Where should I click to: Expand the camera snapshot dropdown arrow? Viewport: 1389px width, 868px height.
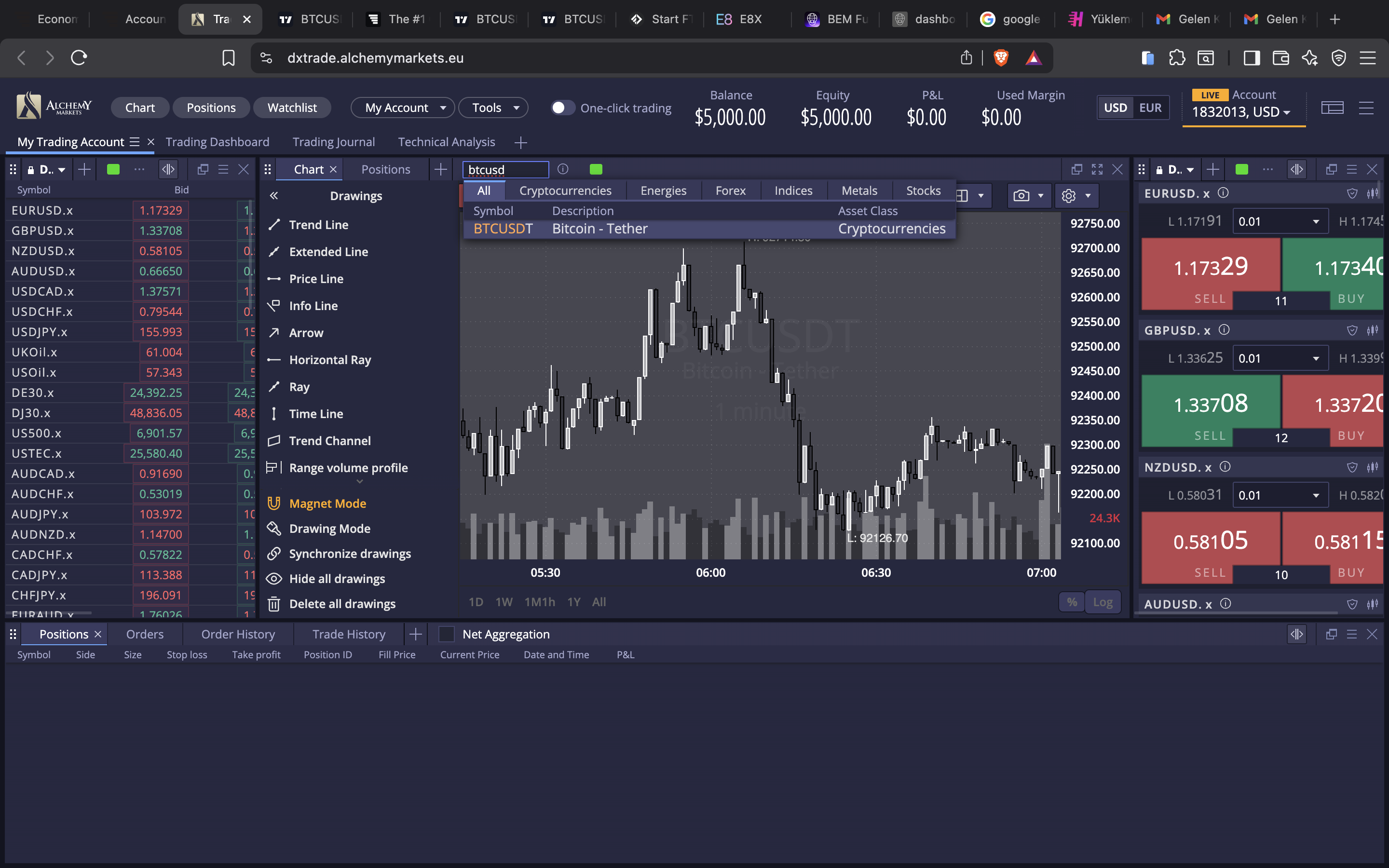1041,196
